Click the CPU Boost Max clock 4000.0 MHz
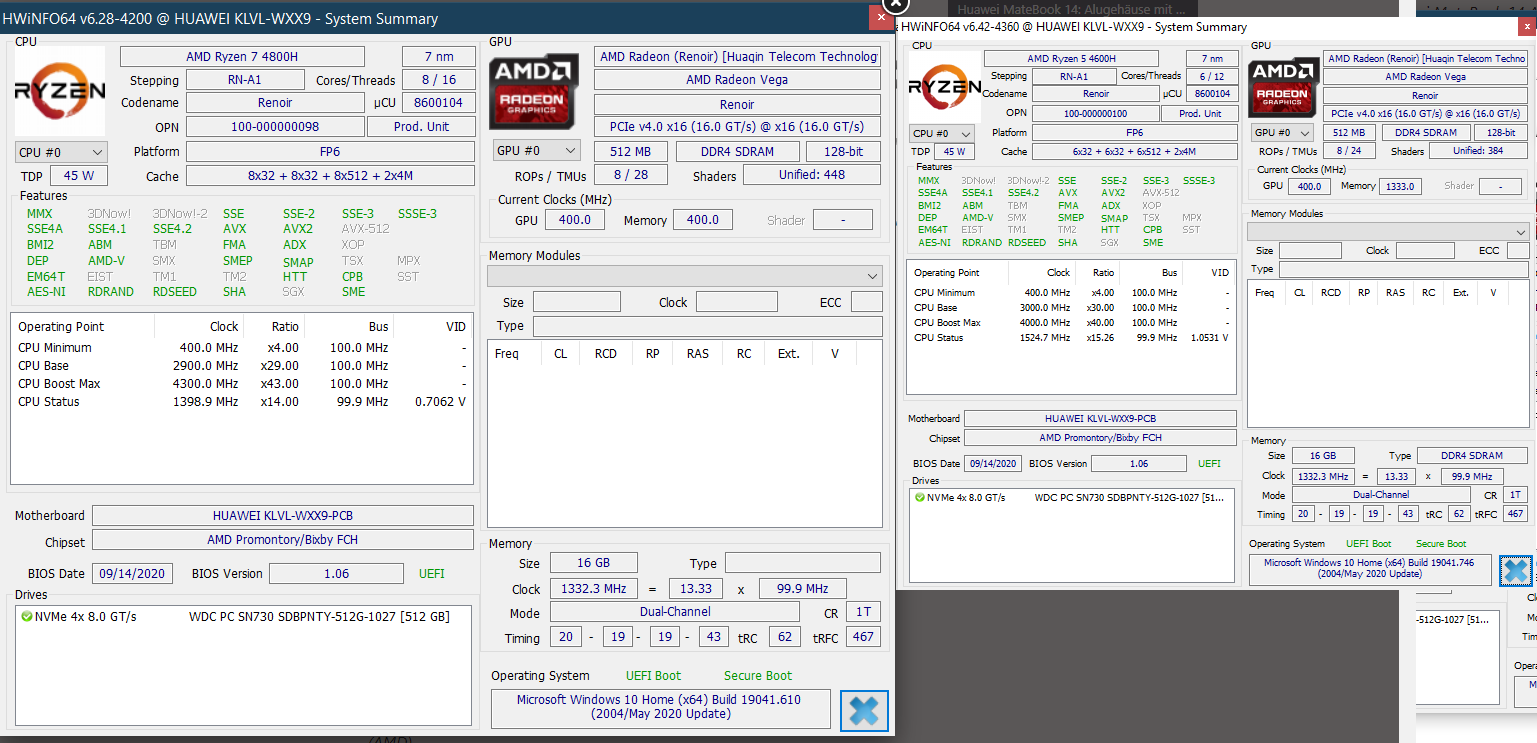The image size is (1537, 743). click(1045, 323)
